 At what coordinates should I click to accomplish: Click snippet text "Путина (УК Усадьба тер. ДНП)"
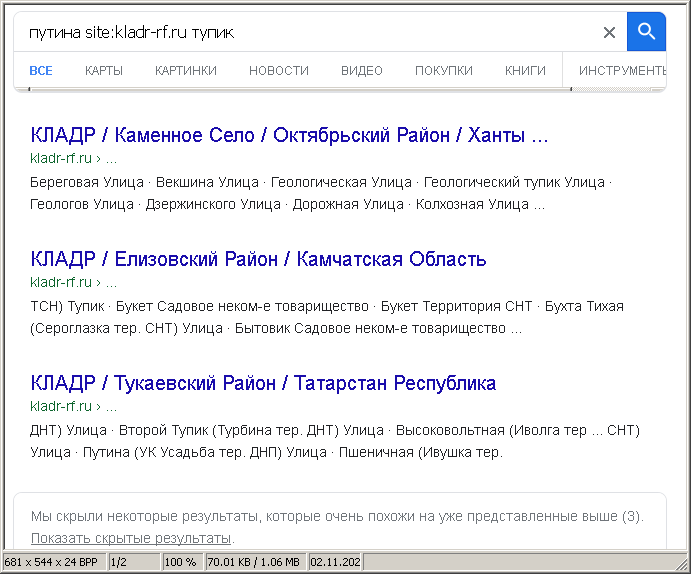point(182,452)
